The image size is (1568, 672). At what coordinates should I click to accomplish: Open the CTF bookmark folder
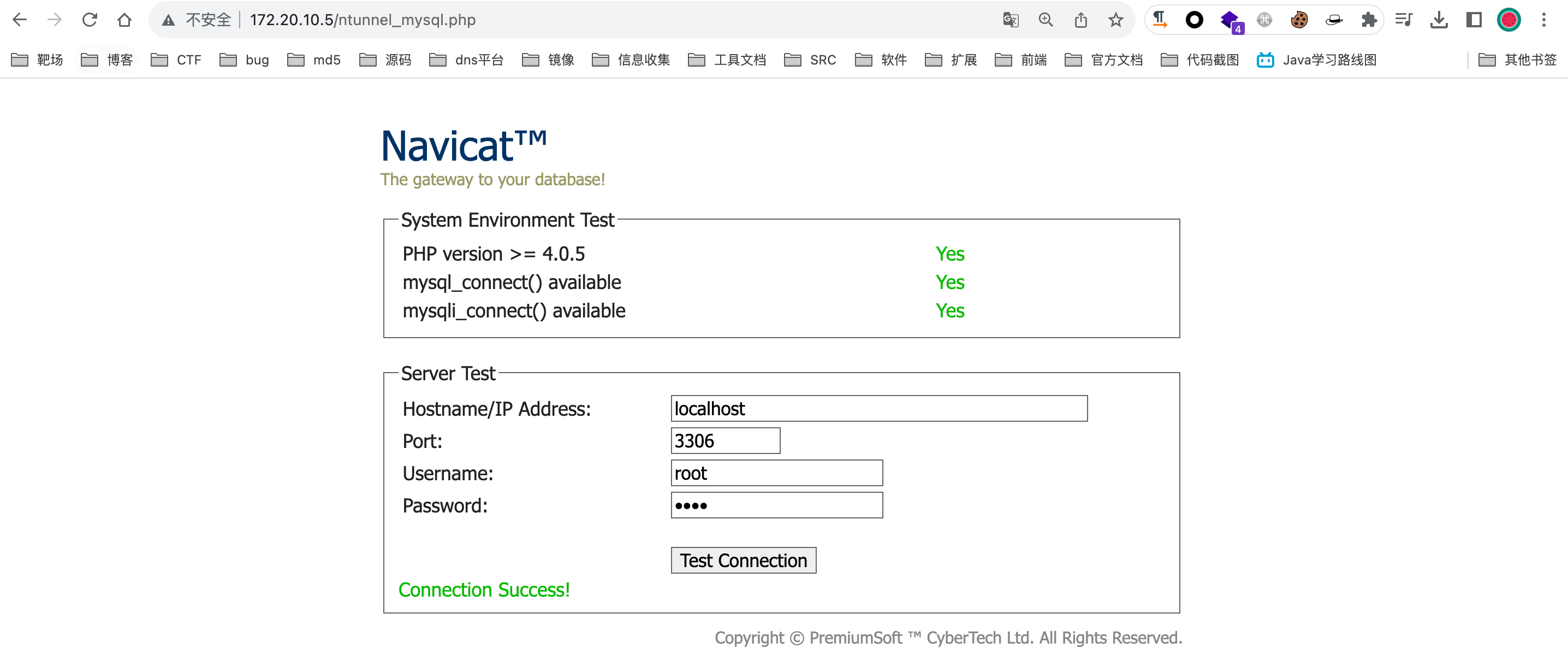click(176, 60)
